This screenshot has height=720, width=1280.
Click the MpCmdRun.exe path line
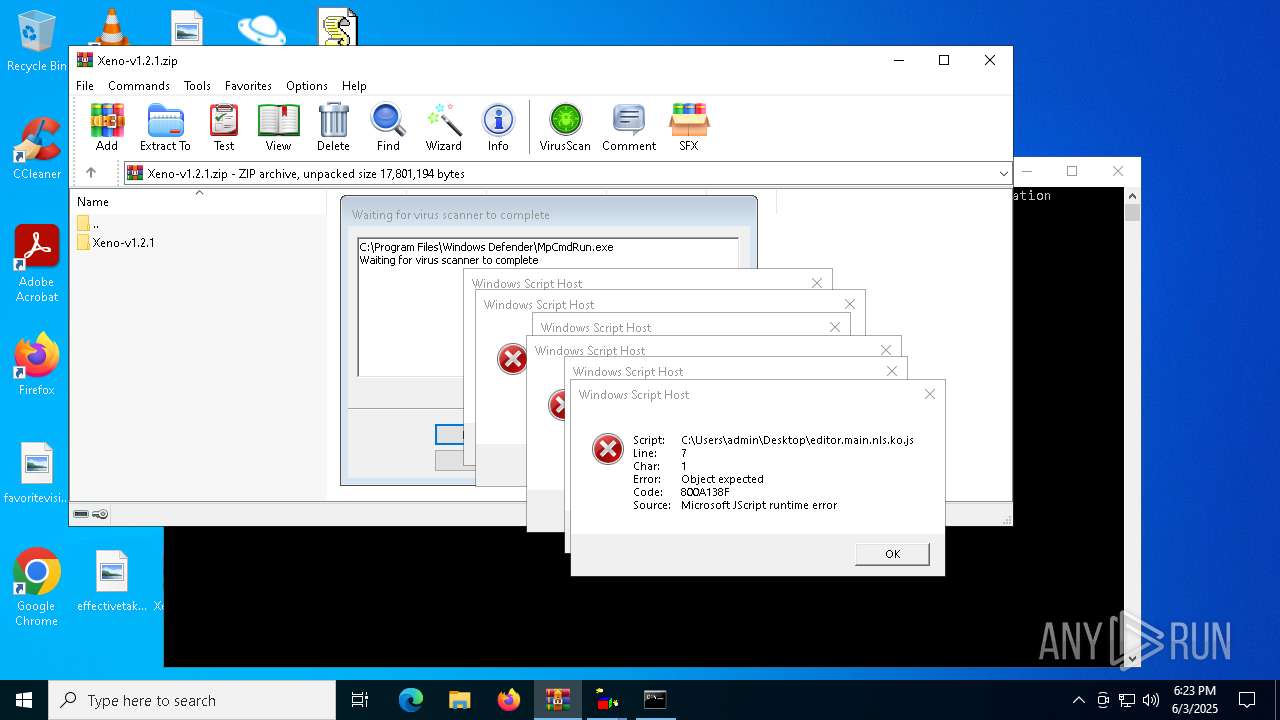coord(486,246)
